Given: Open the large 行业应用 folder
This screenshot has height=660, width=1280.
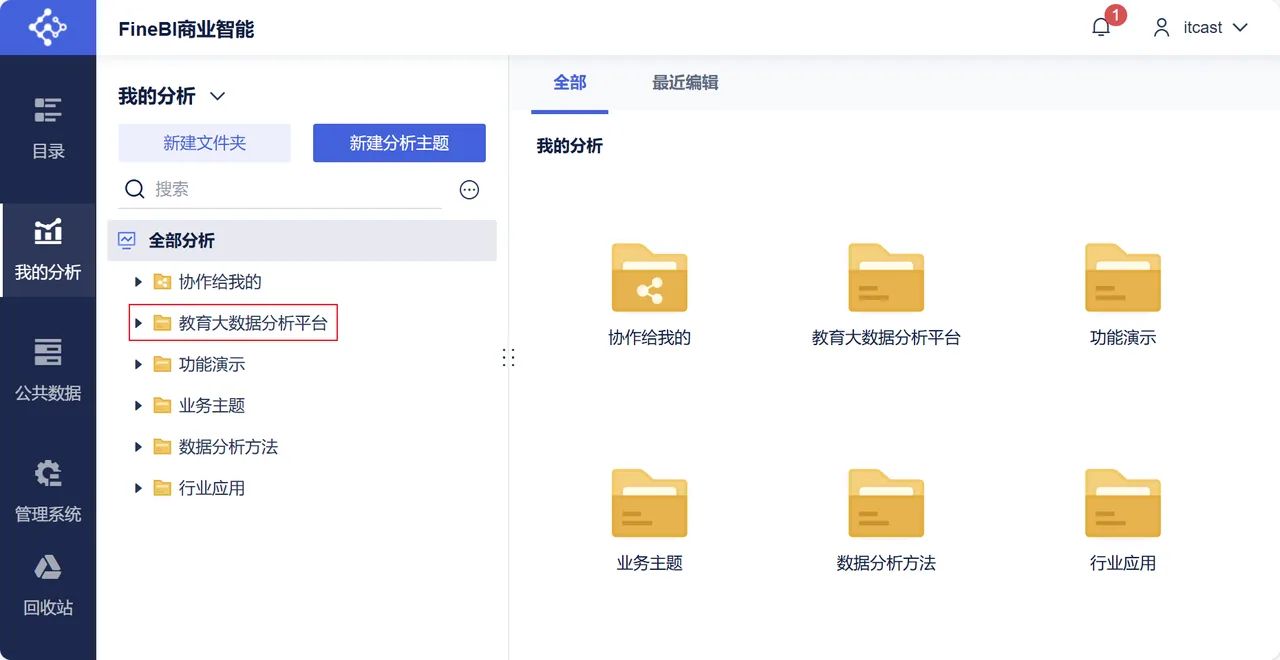Looking at the screenshot, I should tap(1123, 503).
